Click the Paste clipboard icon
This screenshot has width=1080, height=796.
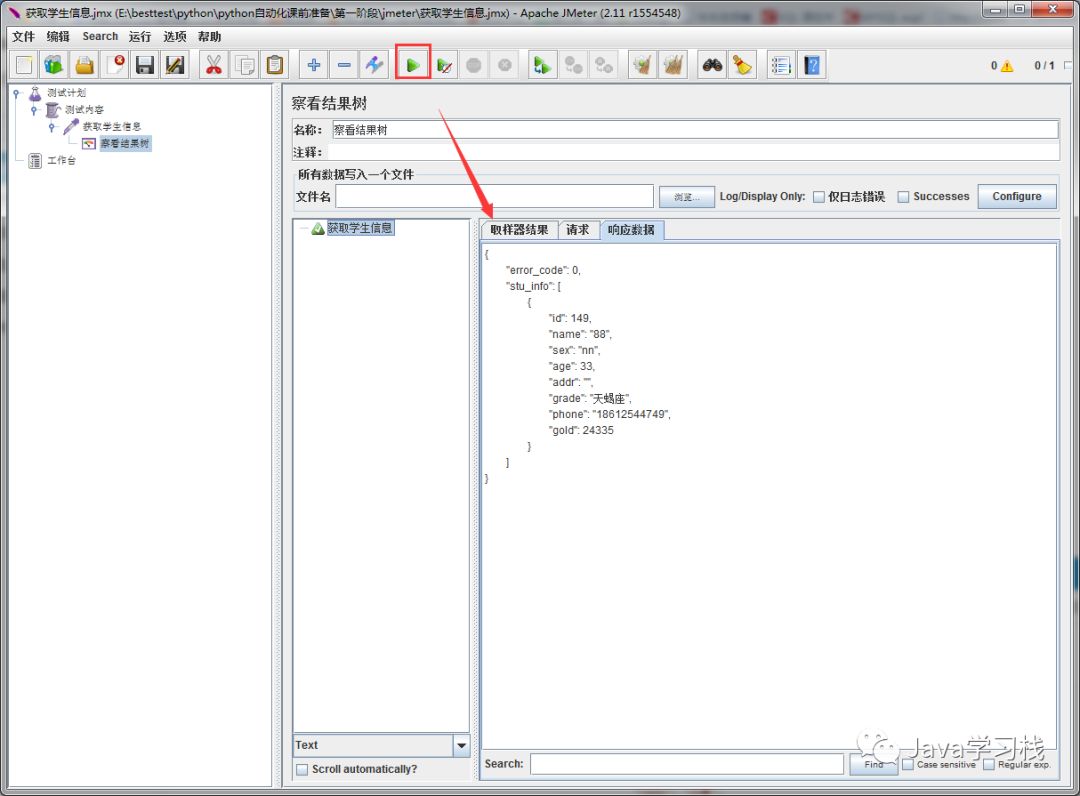coord(275,65)
